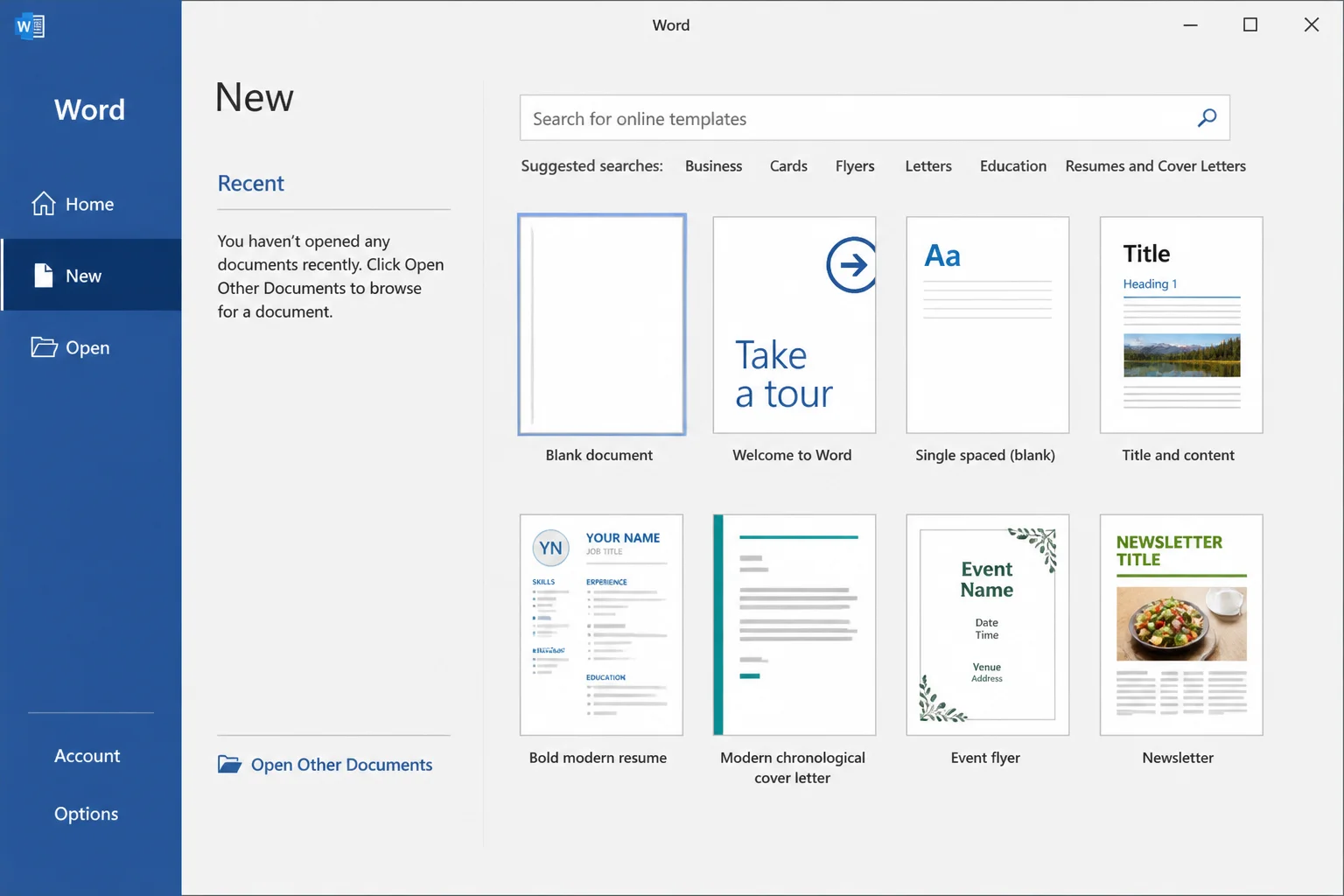Click the "Single spaced (blank)" caption
1344x896 pixels.
985,455
